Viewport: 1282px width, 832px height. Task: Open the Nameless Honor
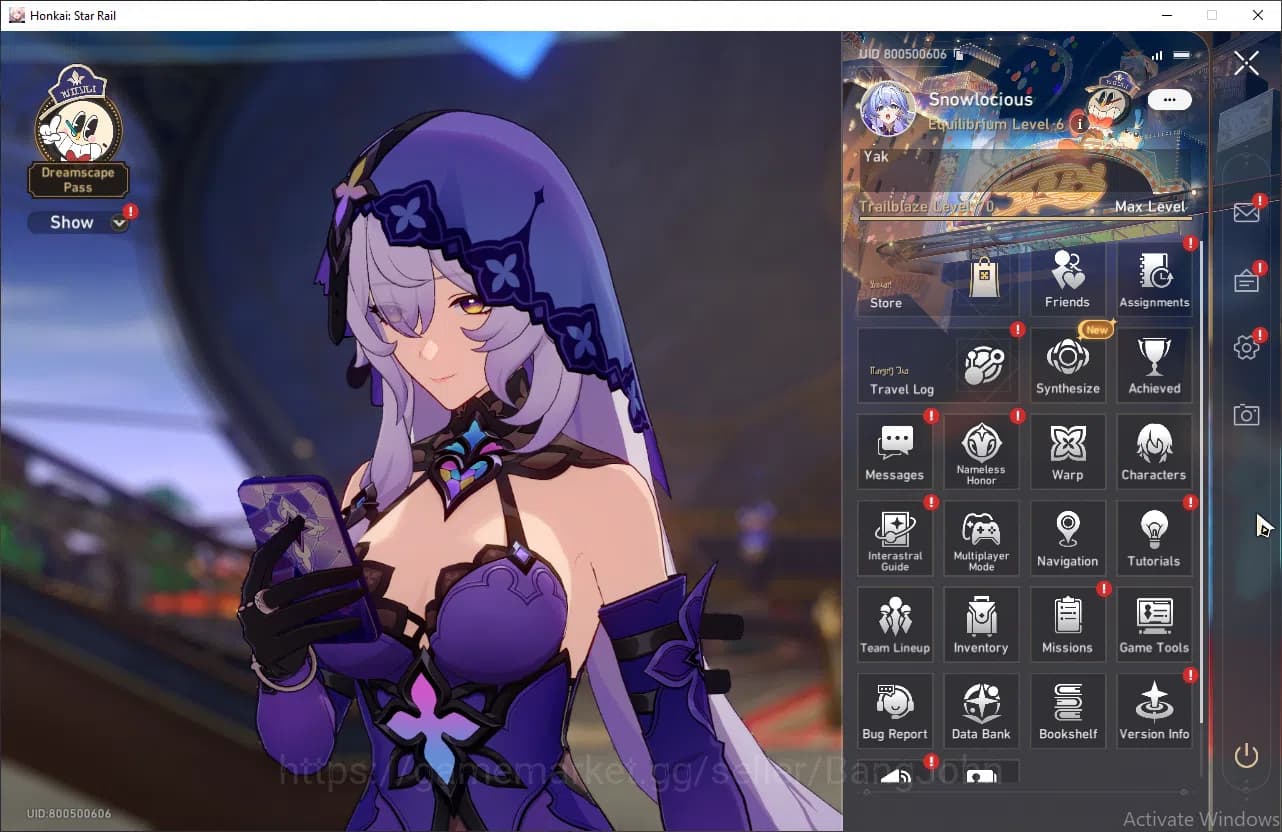click(x=981, y=452)
